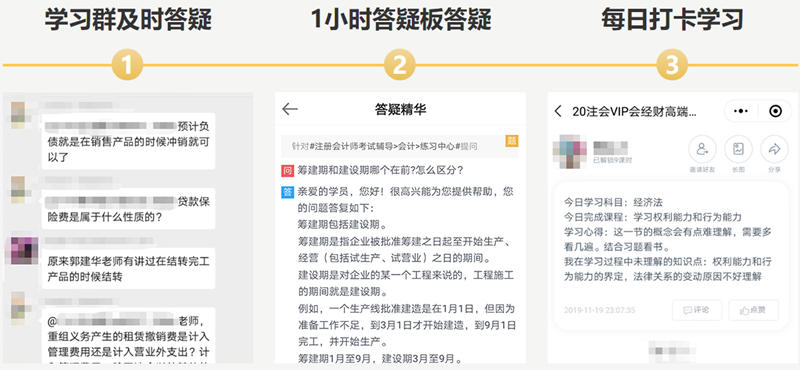The image size is (800, 370).
Task: Select the heading 学习群及时答疑
Action: (128, 20)
